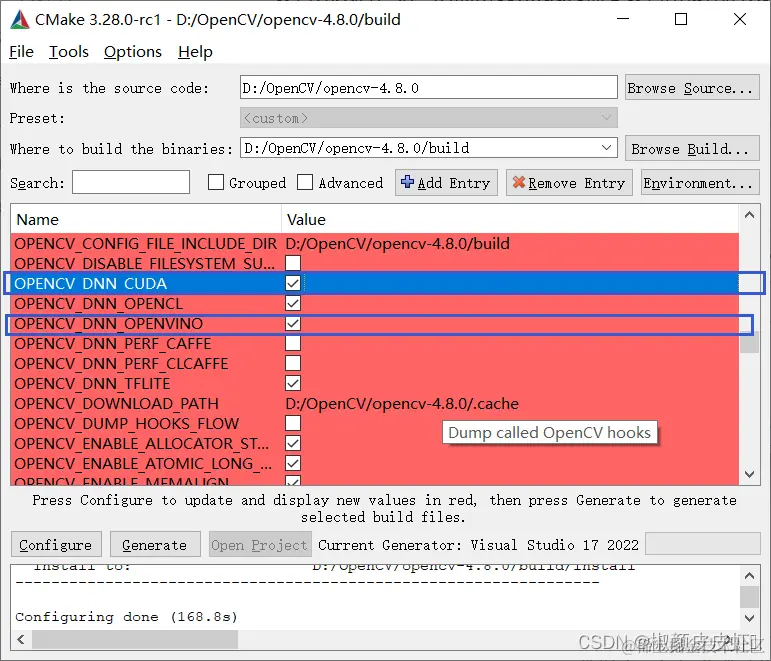Maximize the CMake window
The image size is (771, 661).
point(681,19)
